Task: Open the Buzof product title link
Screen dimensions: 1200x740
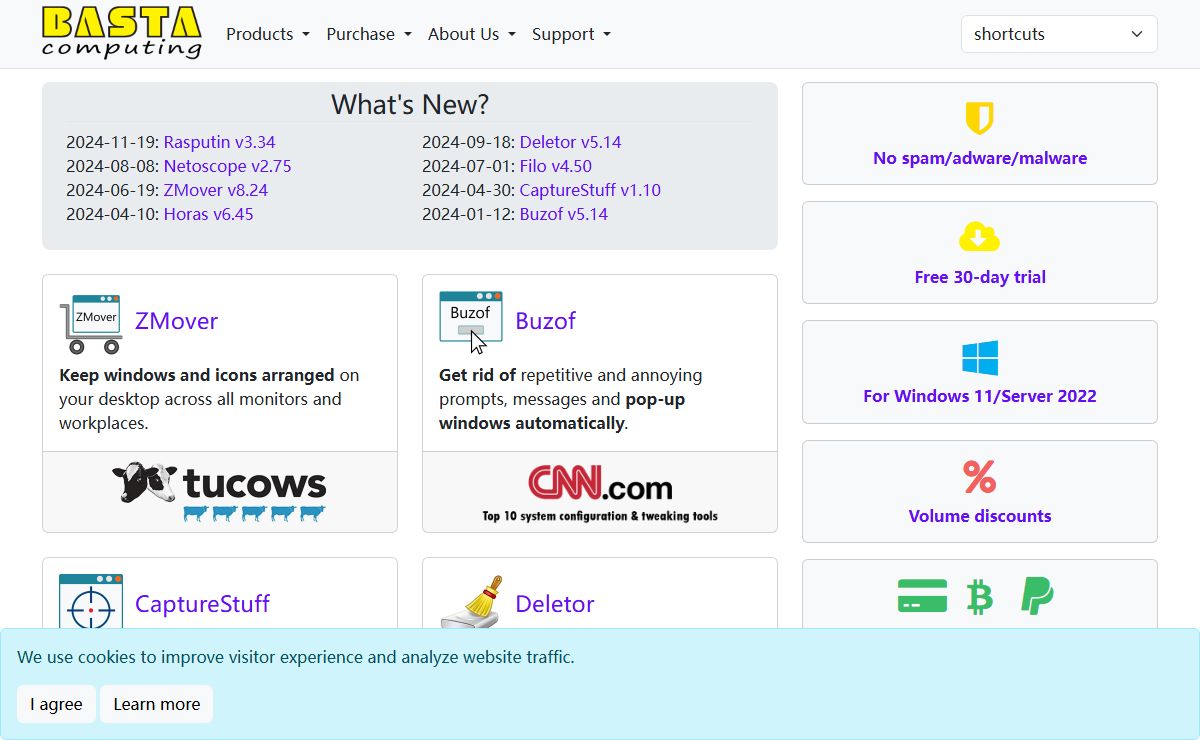Action: pyautogui.click(x=545, y=321)
